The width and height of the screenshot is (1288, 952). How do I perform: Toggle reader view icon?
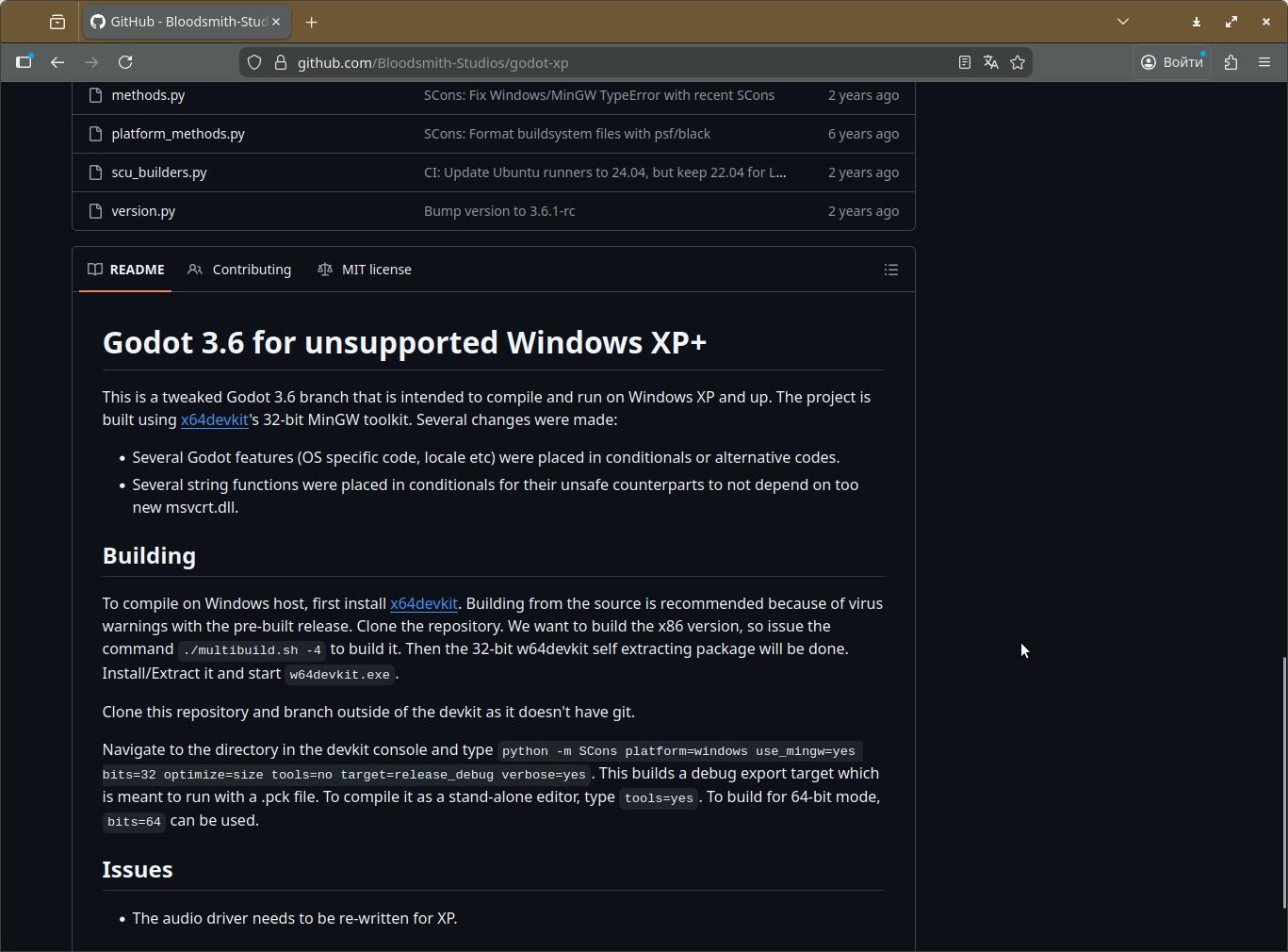point(965,62)
